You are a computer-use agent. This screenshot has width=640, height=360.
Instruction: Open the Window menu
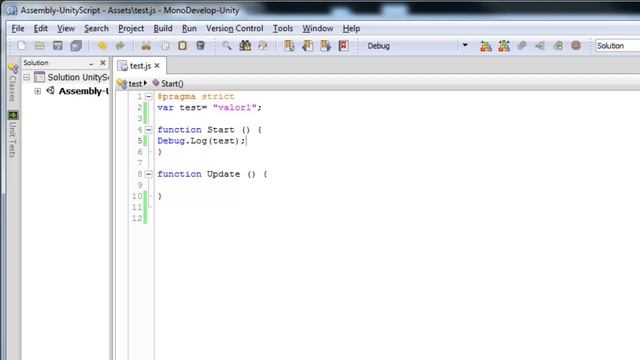(x=318, y=29)
